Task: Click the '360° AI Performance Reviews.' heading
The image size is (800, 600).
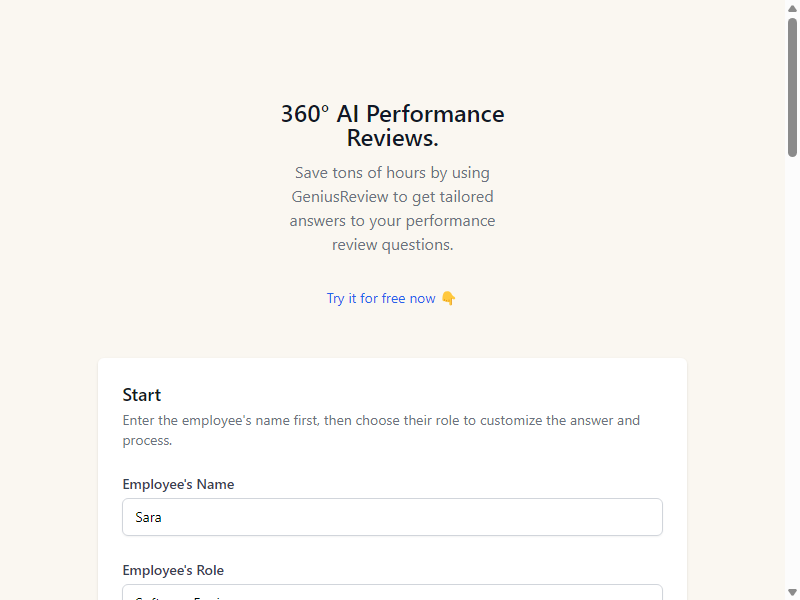Action: [392, 126]
